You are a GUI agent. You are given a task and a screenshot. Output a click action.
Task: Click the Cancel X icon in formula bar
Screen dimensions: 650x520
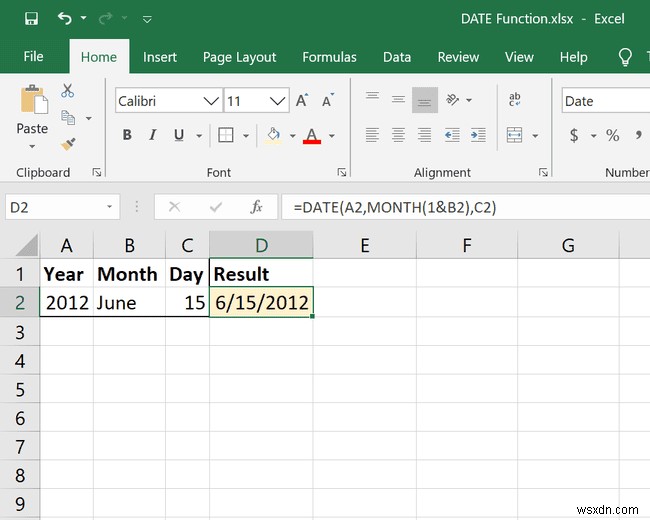point(175,207)
